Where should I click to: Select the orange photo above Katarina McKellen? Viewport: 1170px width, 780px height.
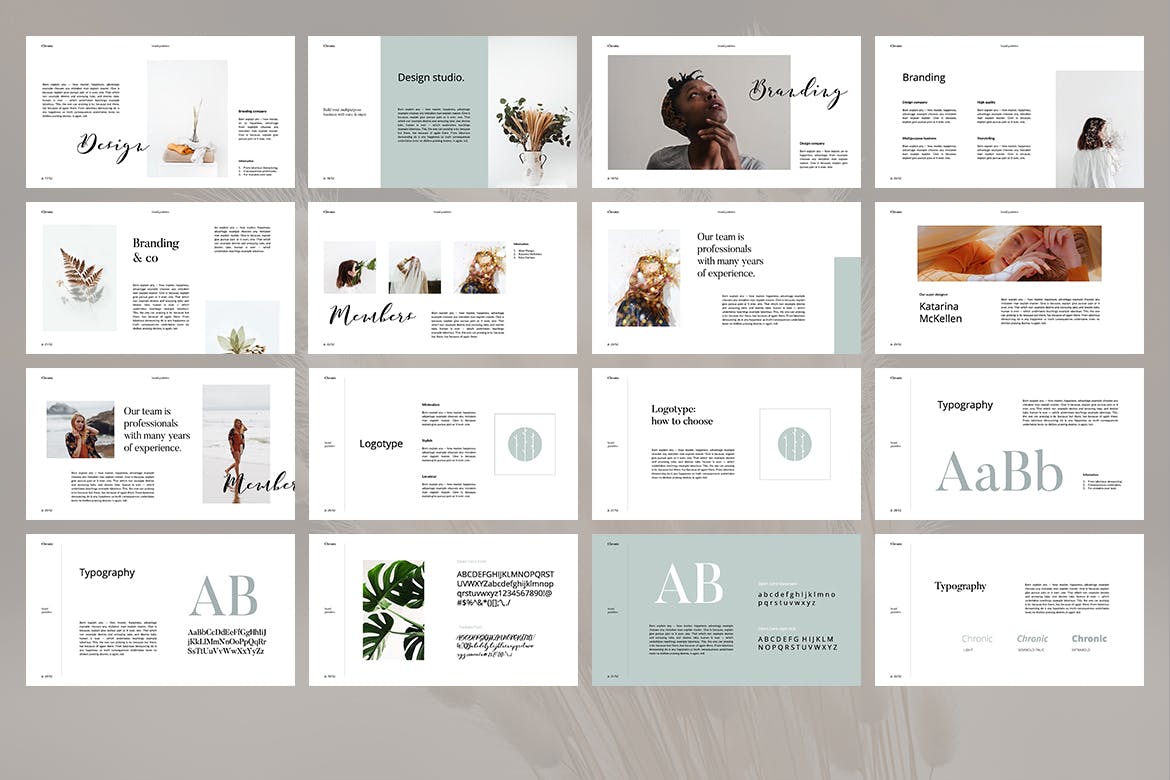(x=1008, y=253)
